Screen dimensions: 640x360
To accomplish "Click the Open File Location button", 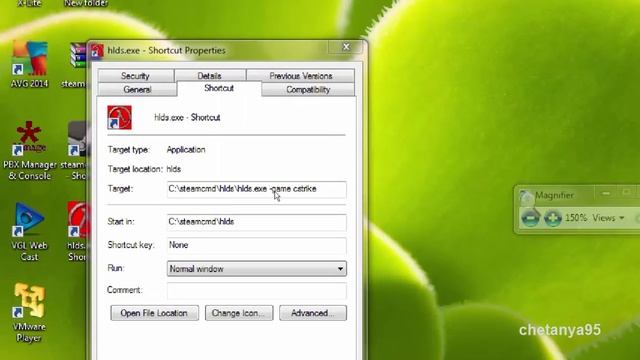I will [x=154, y=313].
